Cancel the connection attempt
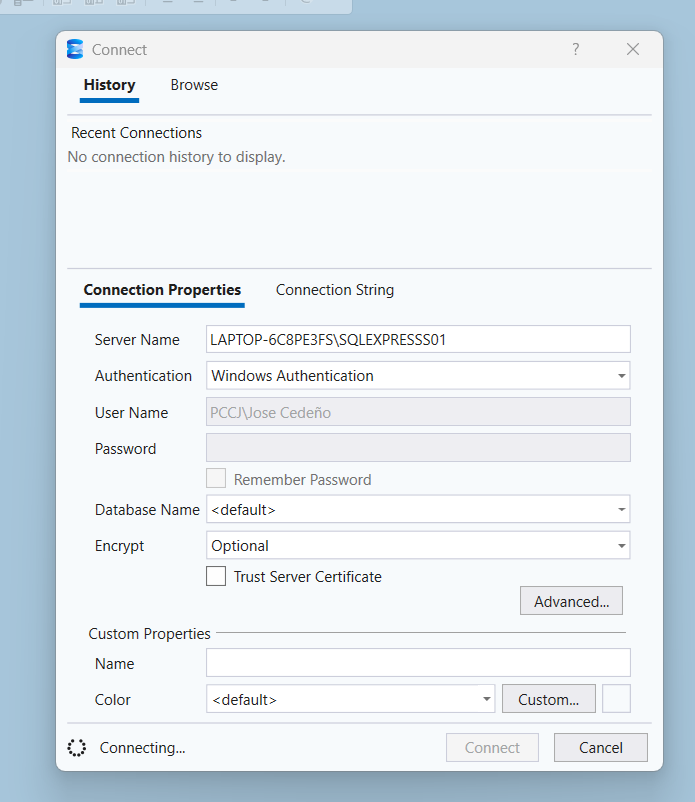 point(600,748)
